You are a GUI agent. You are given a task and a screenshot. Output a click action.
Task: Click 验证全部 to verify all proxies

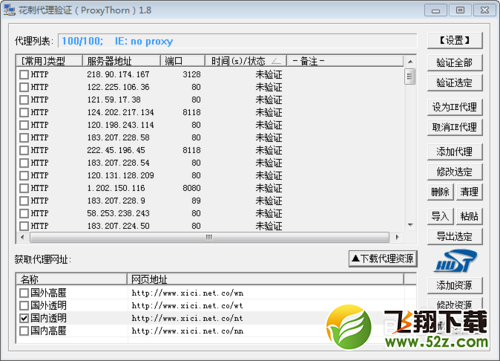click(x=455, y=63)
